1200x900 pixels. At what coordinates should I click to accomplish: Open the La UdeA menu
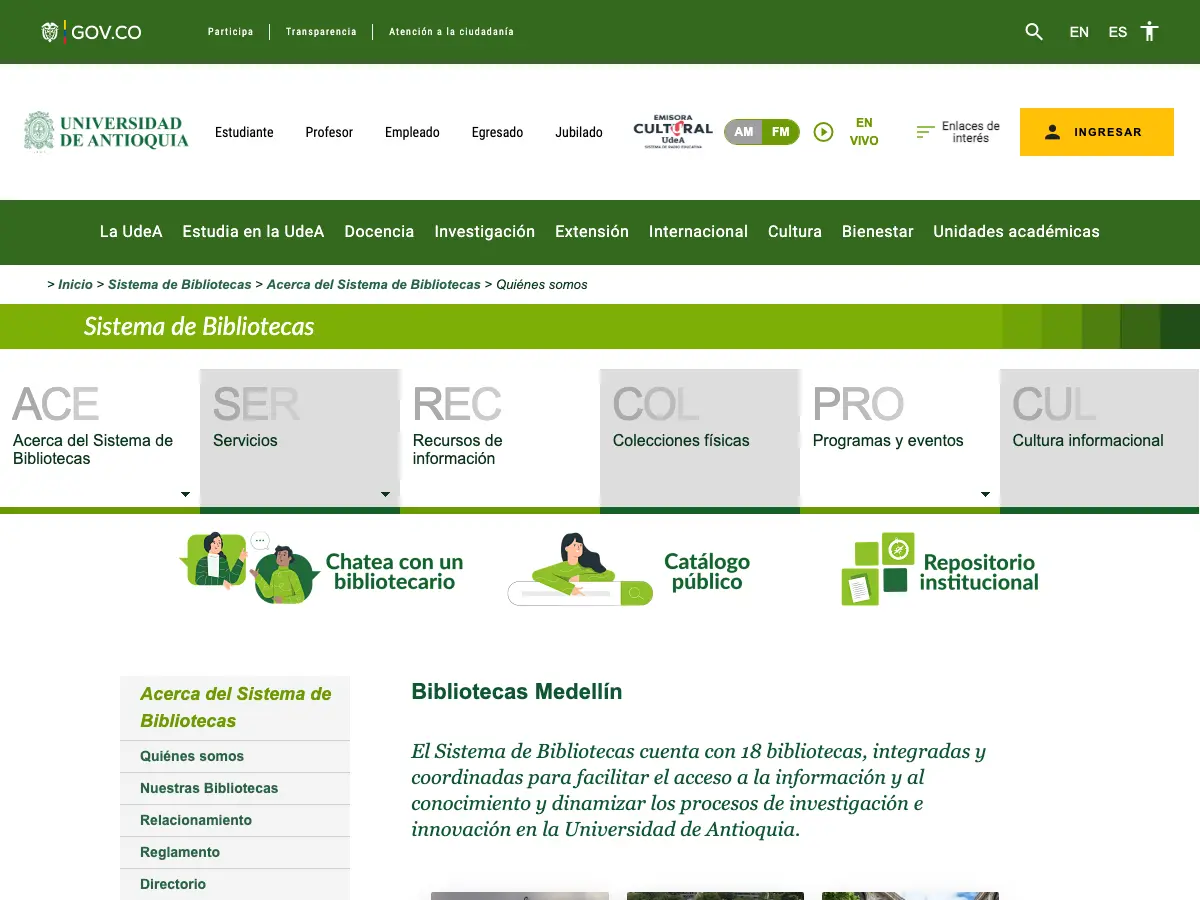point(131,231)
